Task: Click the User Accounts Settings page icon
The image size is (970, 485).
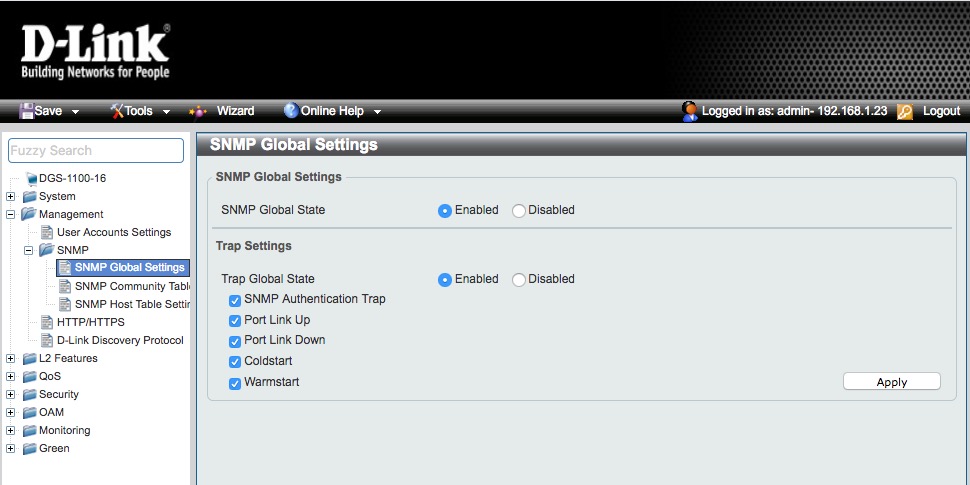Action: 47,232
